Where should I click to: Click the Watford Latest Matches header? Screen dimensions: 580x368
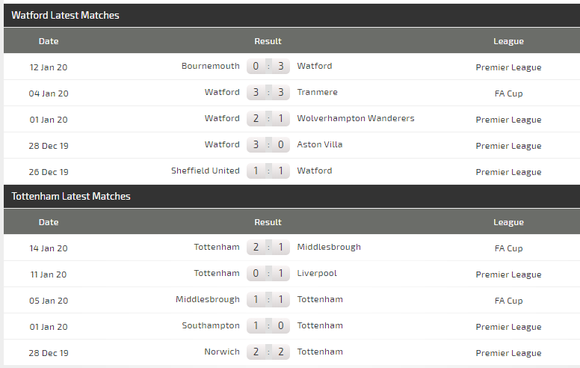[65, 15]
